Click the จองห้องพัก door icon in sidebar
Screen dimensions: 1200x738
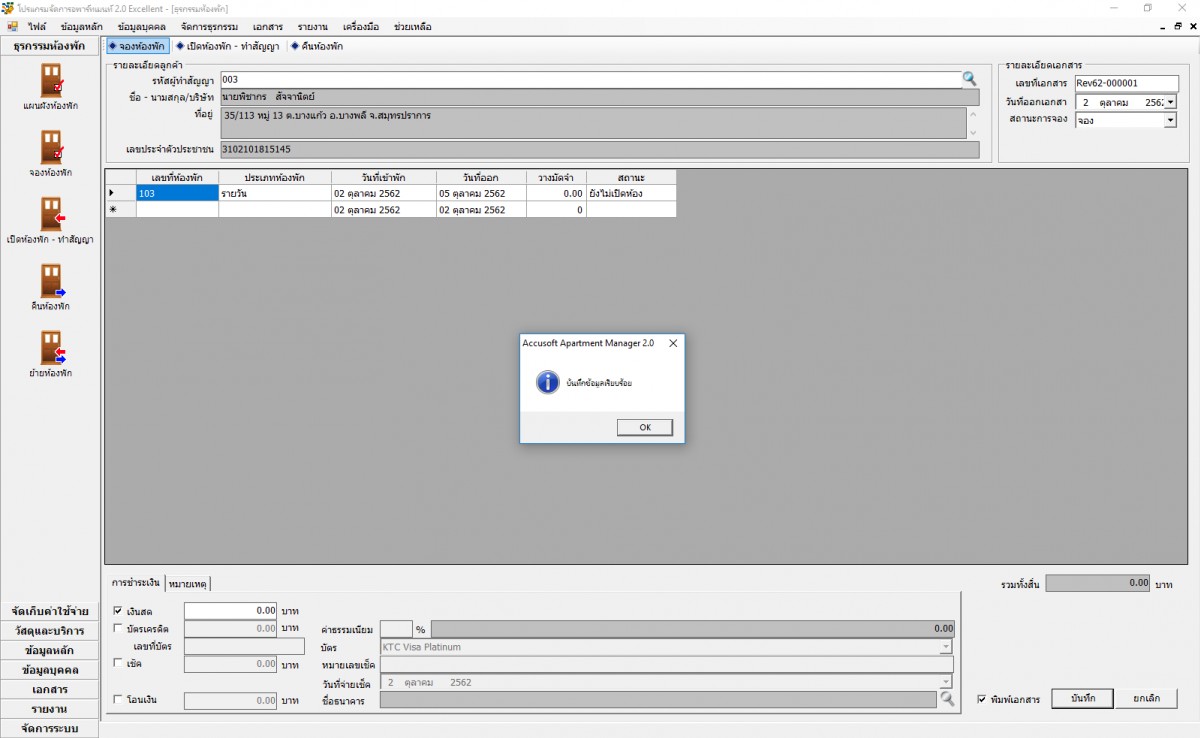pyautogui.click(x=51, y=147)
